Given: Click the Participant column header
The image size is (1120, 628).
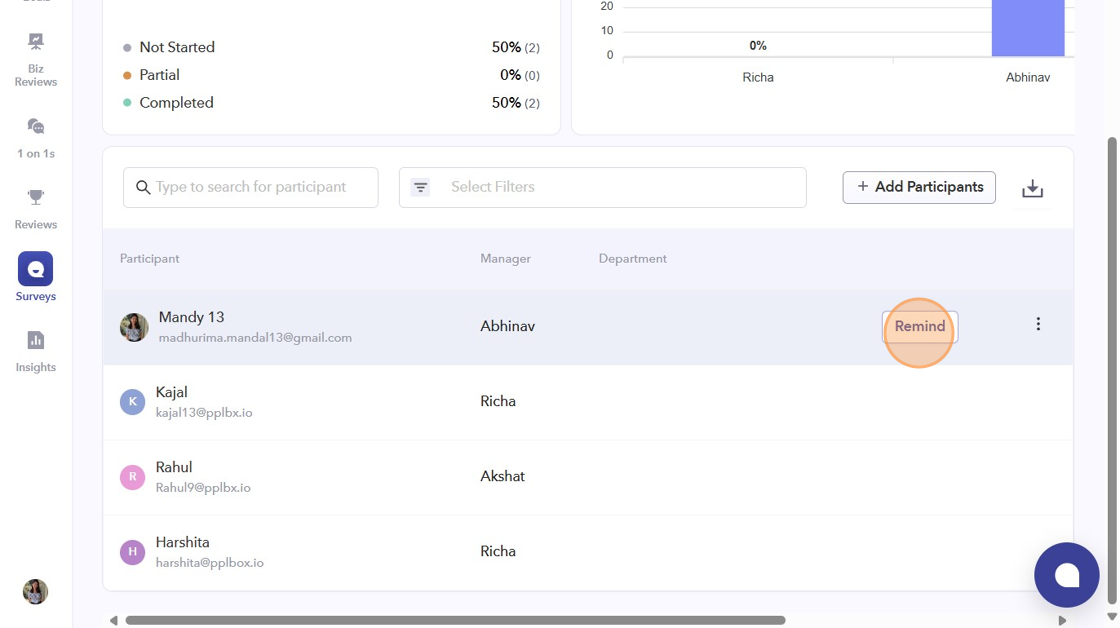Looking at the screenshot, I should click(x=149, y=259).
